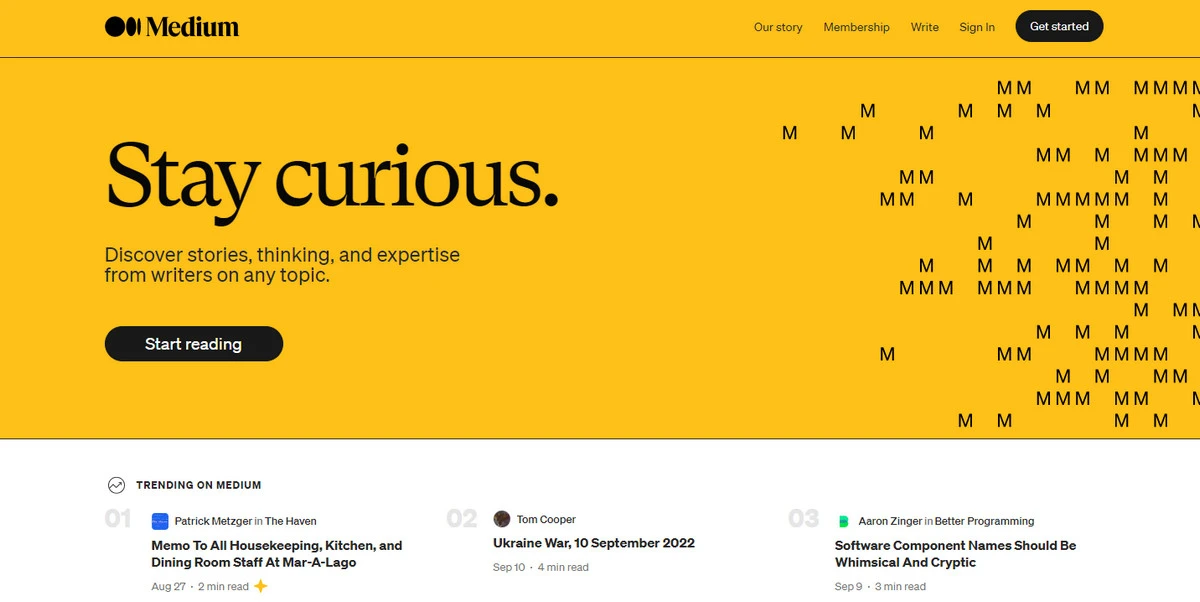This screenshot has width=1200, height=602.
Task: Open the Our story menu link
Action: pos(778,27)
